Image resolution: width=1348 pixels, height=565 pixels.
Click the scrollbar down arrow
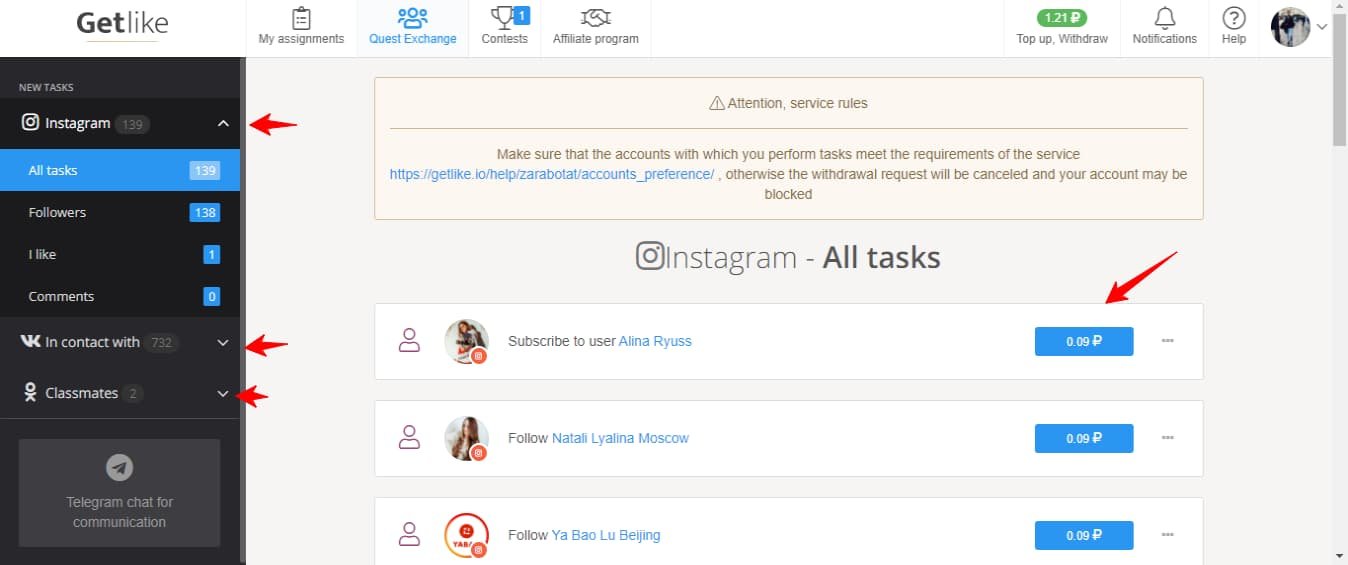[x=1340, y=555]
